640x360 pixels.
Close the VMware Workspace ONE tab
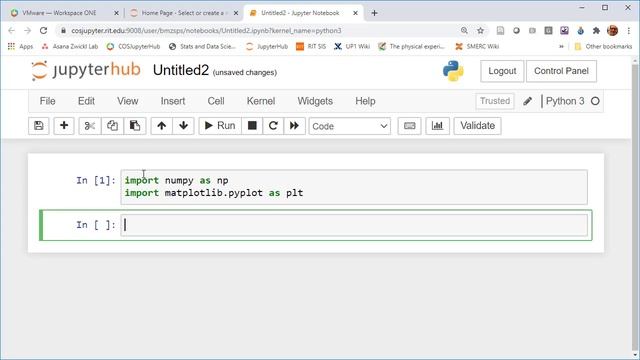pos(116,13)
